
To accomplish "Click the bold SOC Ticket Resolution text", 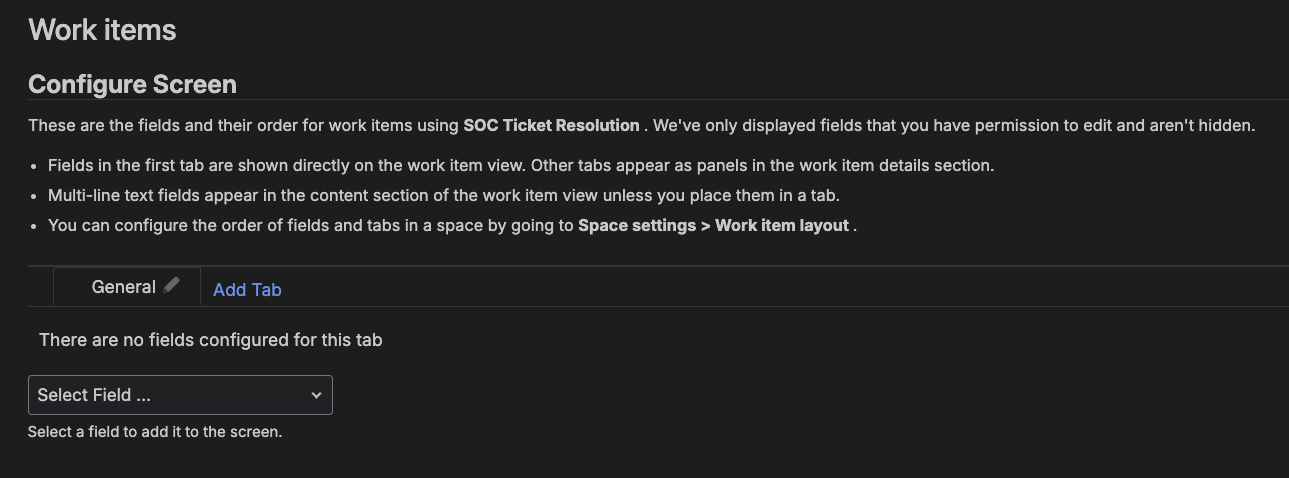I will tap(551, 126).
